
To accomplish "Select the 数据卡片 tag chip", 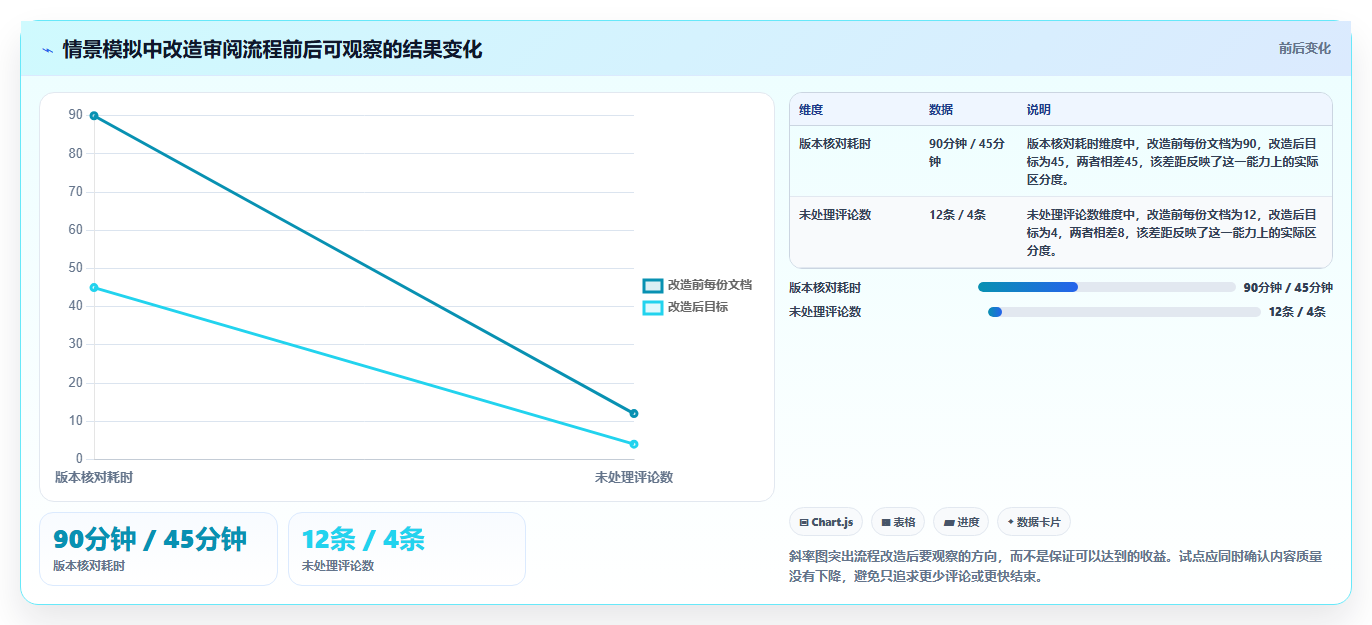I will pos(1034,522).
